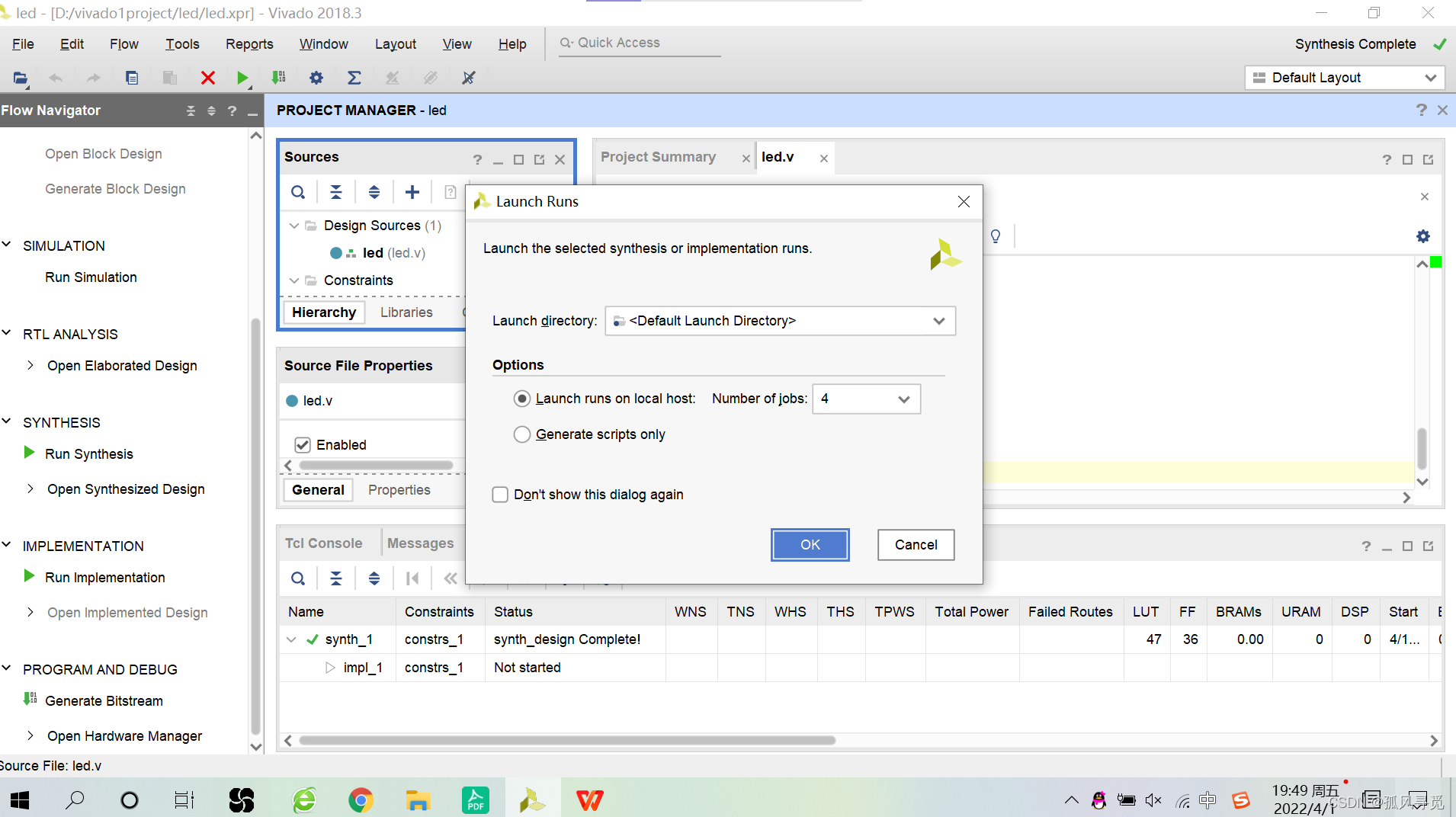Open File Explorer from taskbar
1456x817 pixels.
418,800
